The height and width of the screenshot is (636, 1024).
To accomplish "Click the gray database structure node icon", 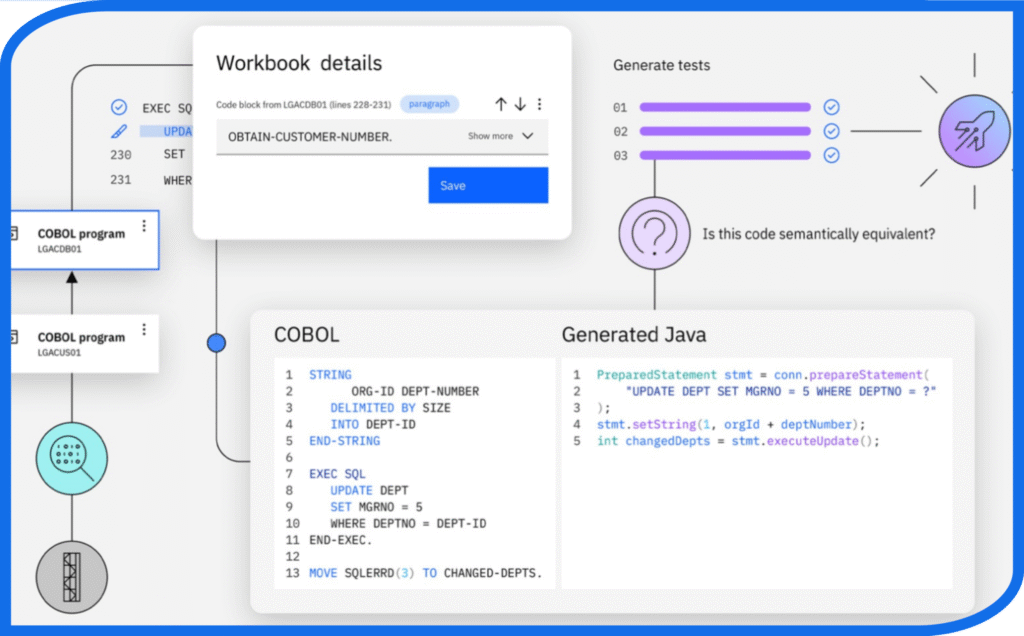I will click(x=70, y=577).
